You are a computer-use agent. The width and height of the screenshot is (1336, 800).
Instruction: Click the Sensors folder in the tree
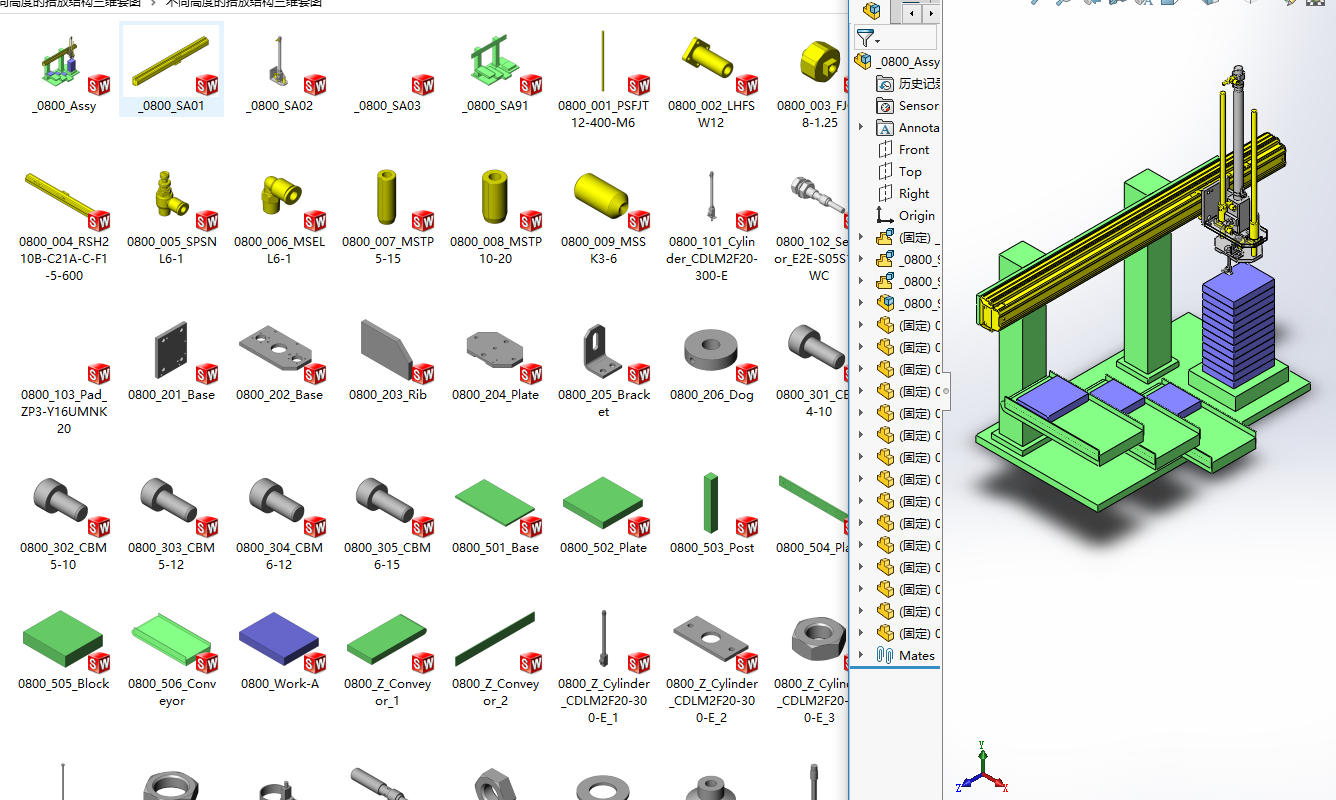click(x=907, y=105)
